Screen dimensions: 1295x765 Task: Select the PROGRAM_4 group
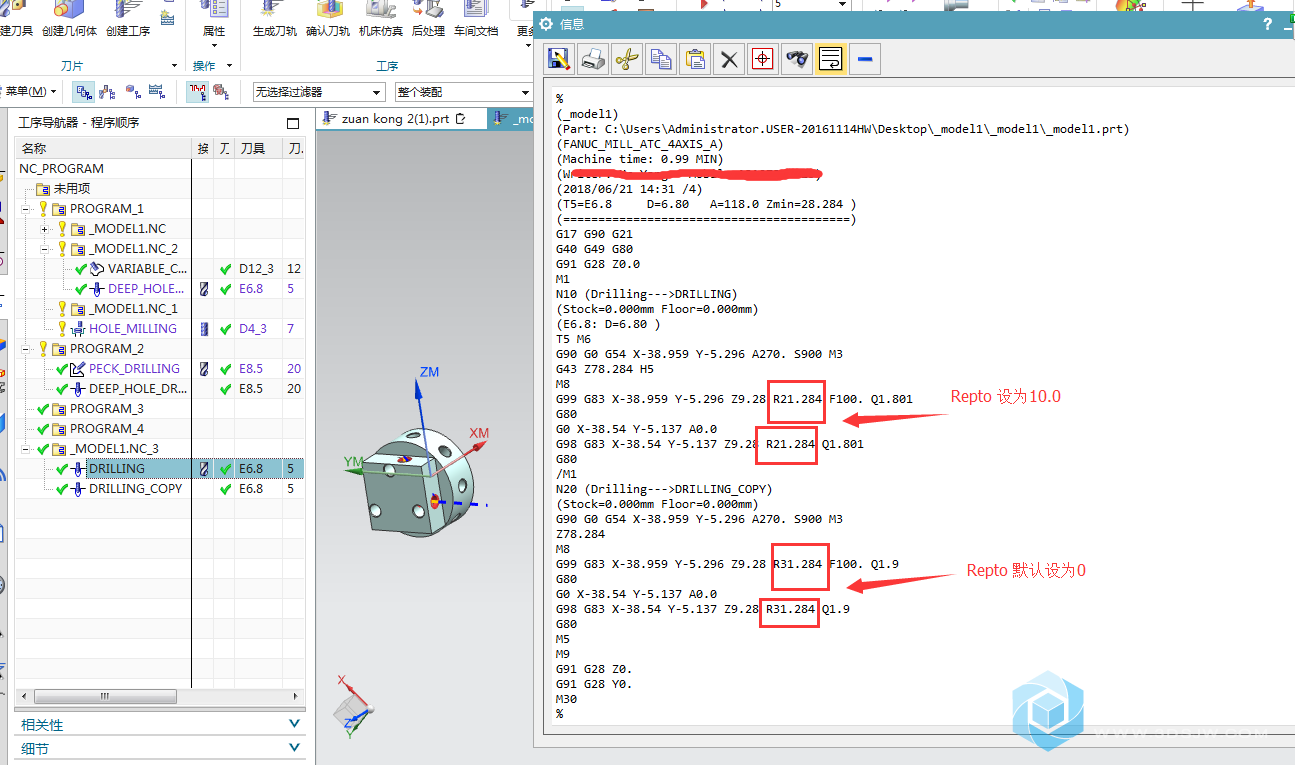pyautogui.click(x=107, y=429)
